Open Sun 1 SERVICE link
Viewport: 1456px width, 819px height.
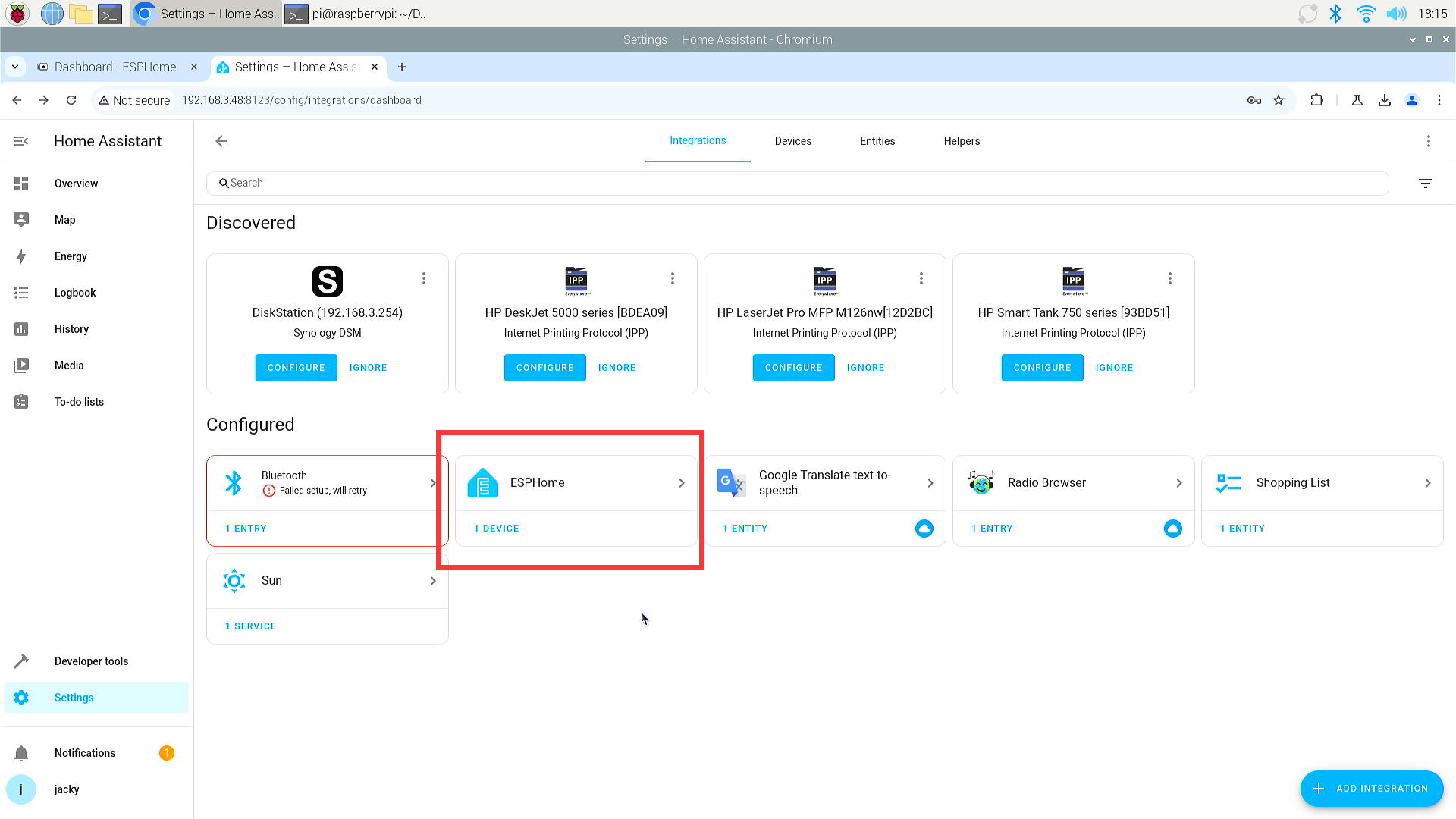[251, 626]
